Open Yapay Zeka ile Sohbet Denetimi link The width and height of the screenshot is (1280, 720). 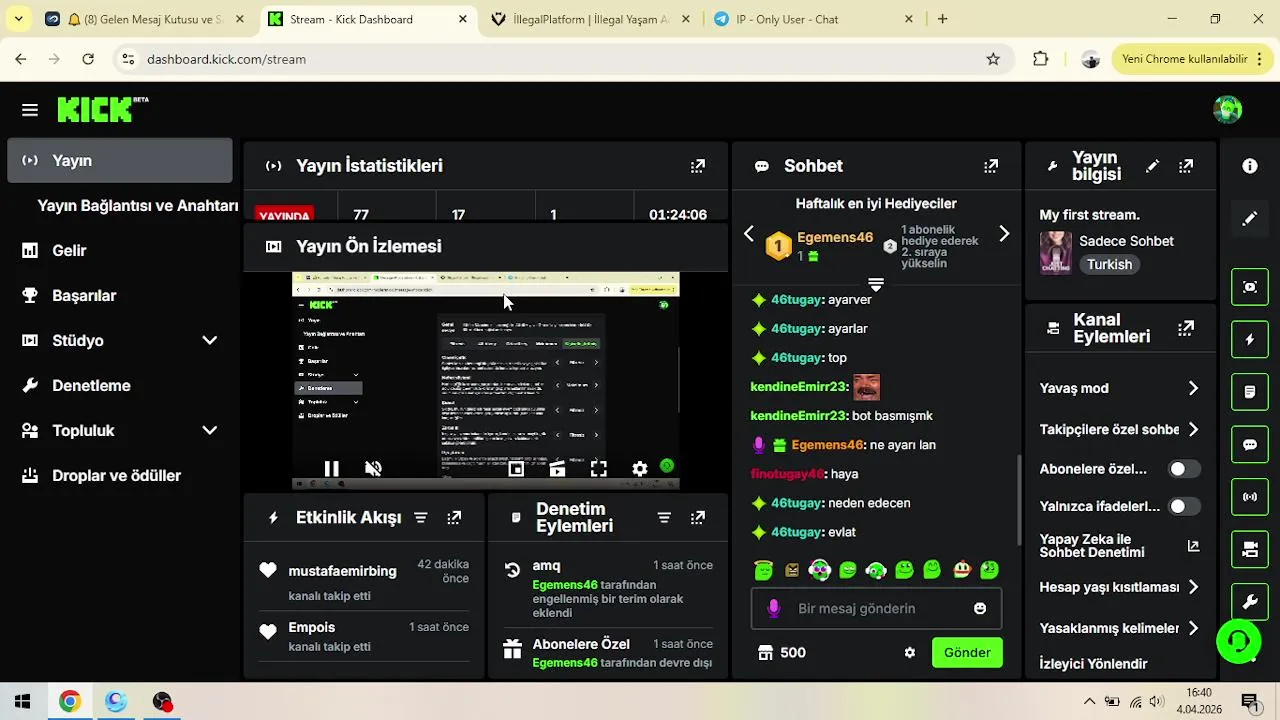click(x=1120, y=546)
